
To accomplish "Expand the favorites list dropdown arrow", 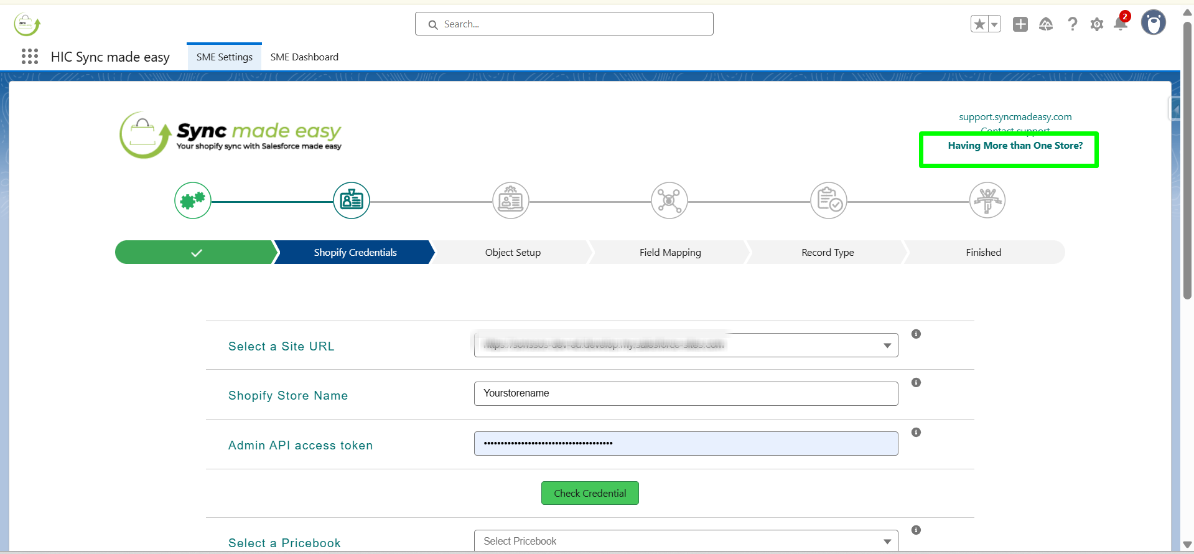I will tap(994, 24).
